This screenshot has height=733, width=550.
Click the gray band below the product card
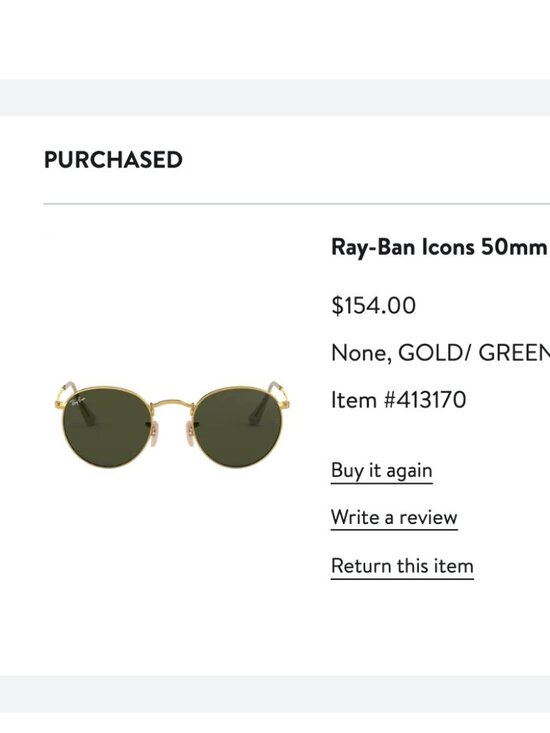[275, 694]
